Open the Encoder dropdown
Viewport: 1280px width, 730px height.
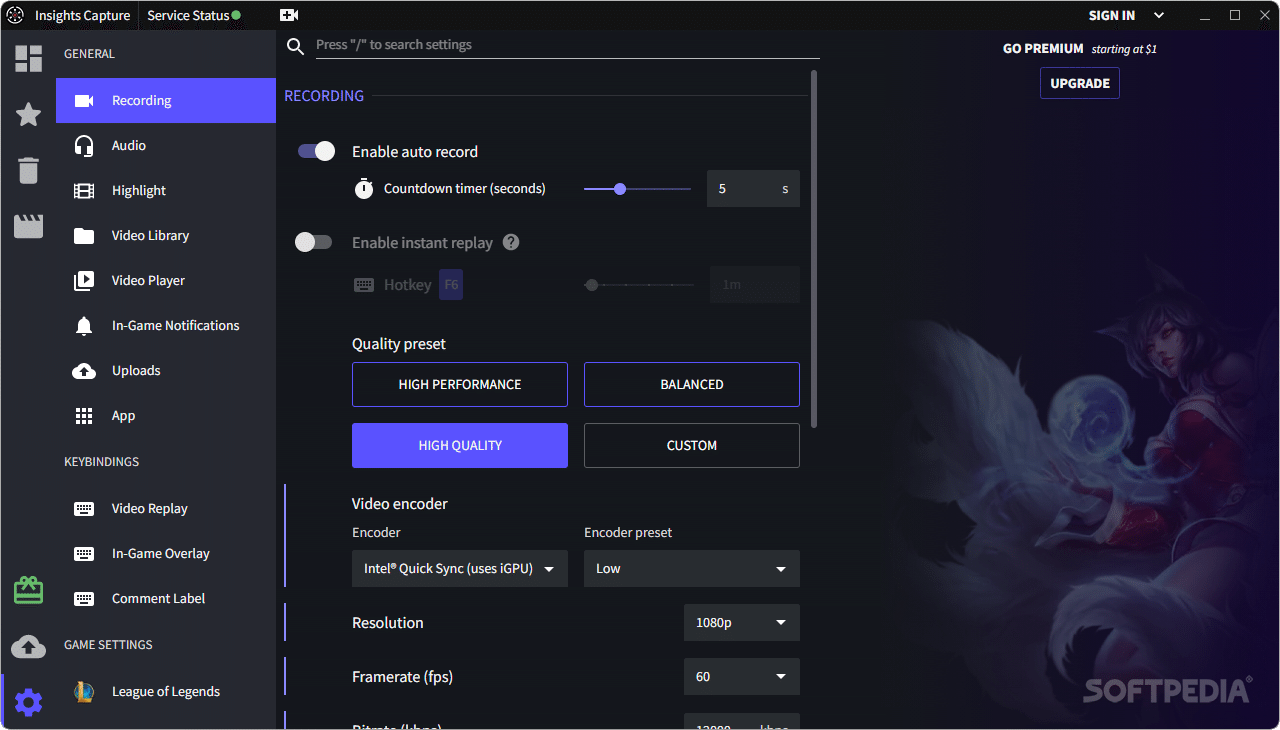pyautogui.click(x=460, y=568)
